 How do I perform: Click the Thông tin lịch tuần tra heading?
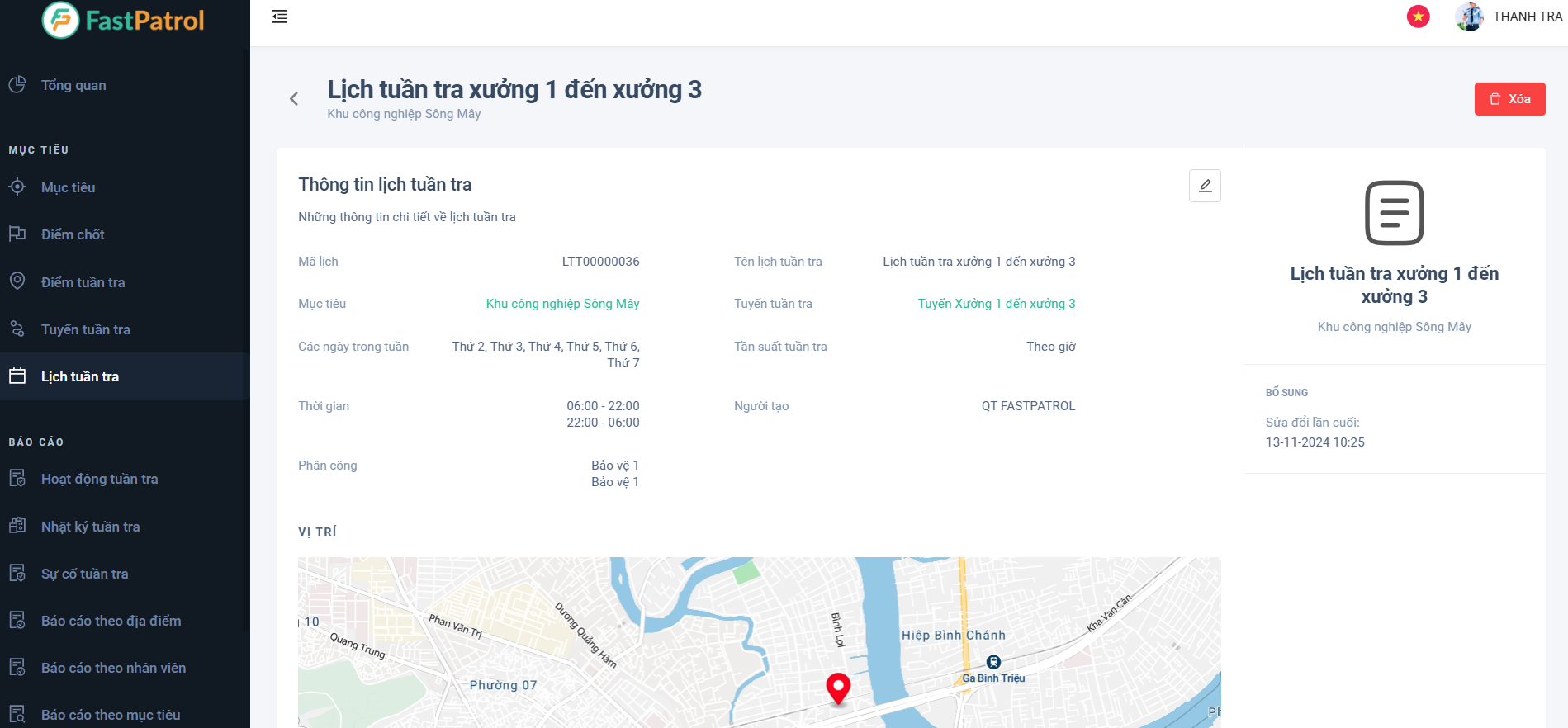pos(385,184)
